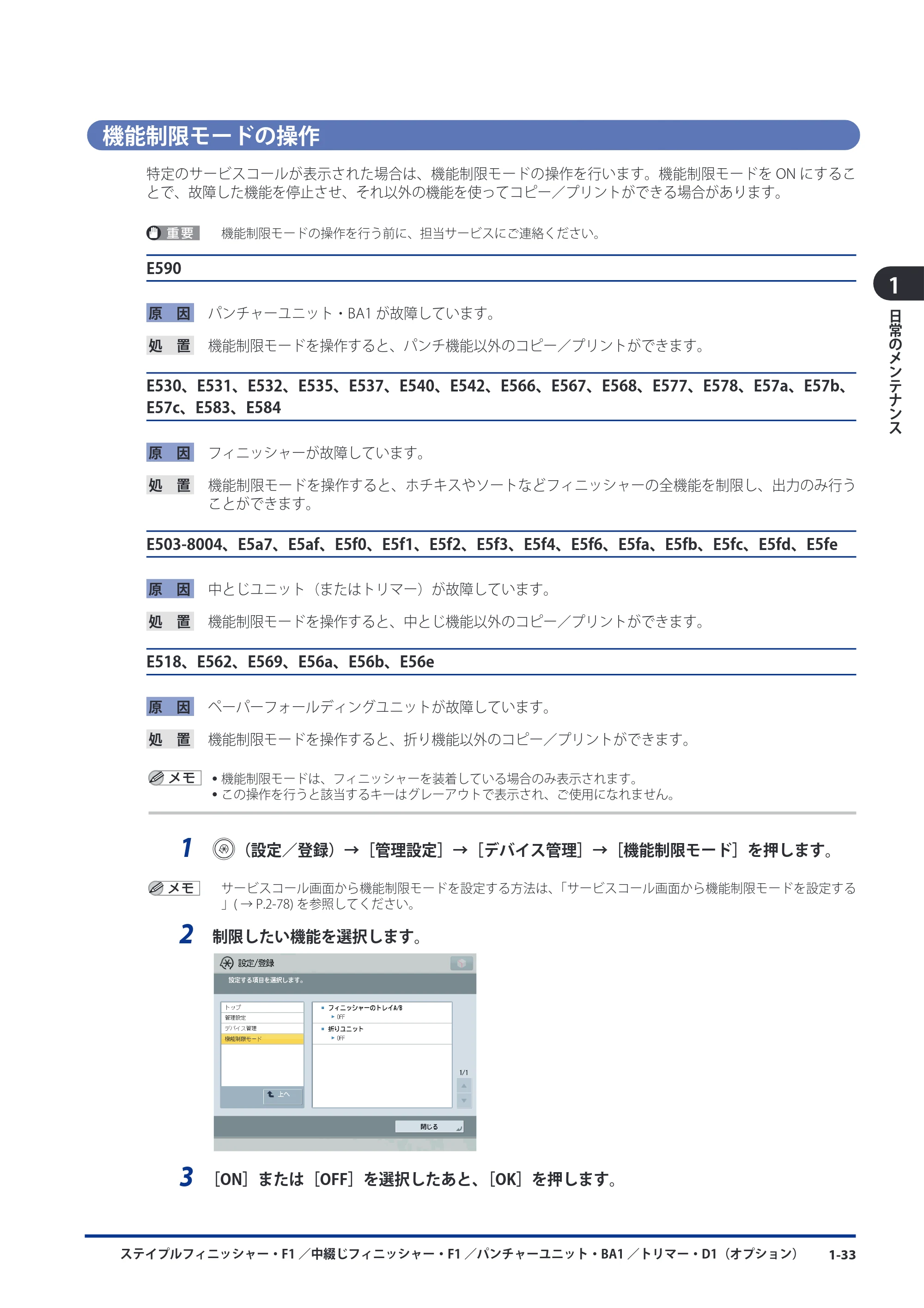The image size is (924, 1308).
Task: Open 折りユニット setting
Action: tap(382, 1033)
